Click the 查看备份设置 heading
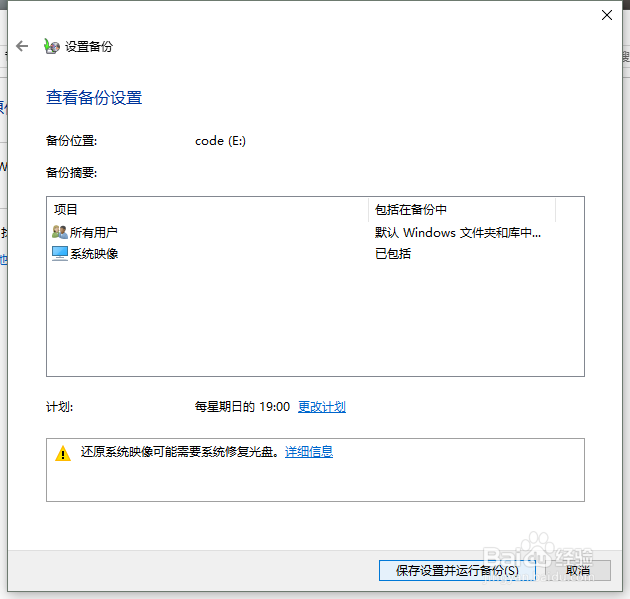The image size is (630, 599). coord(94,98)
